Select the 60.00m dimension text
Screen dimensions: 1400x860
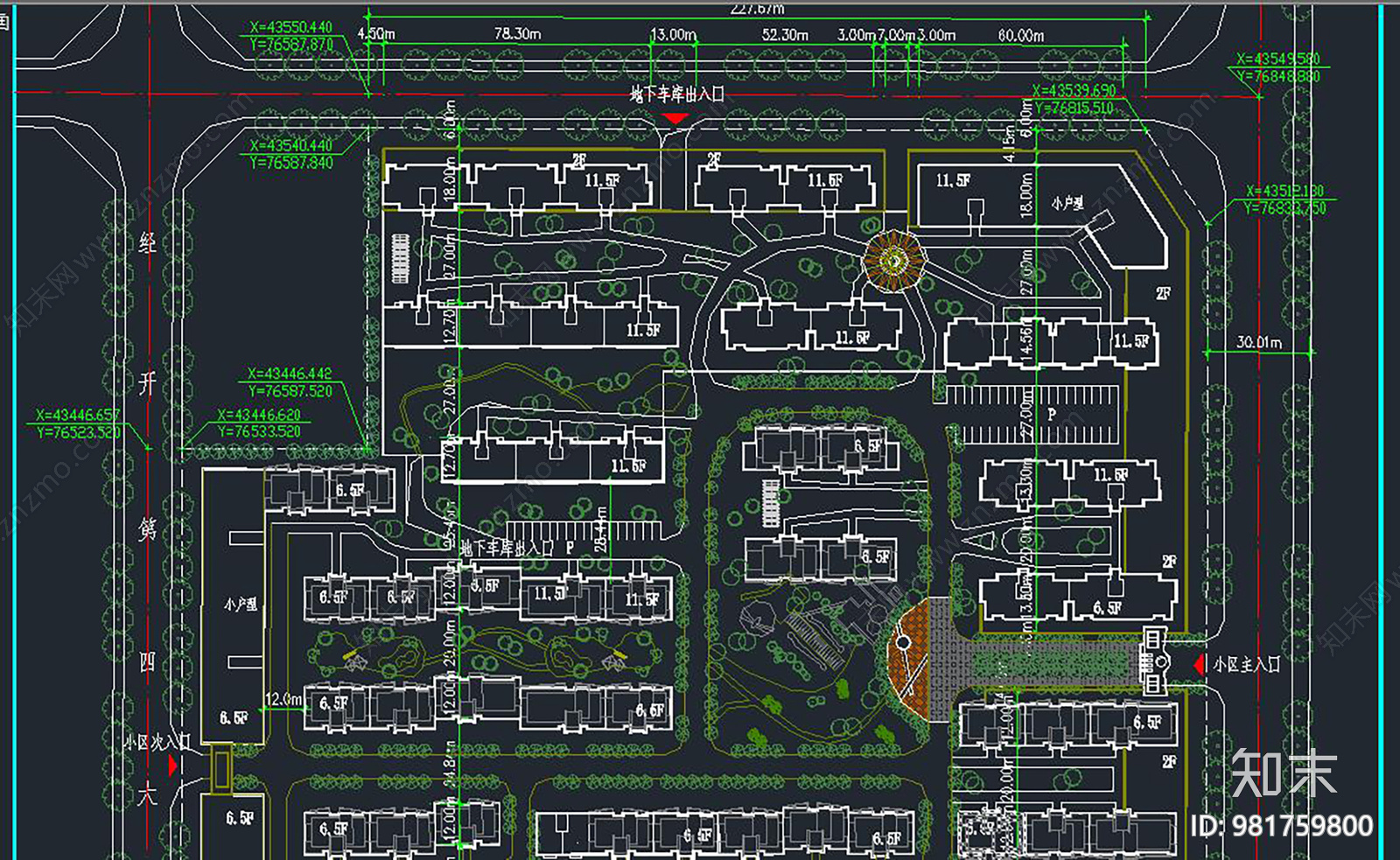(x=1020, y=35)
